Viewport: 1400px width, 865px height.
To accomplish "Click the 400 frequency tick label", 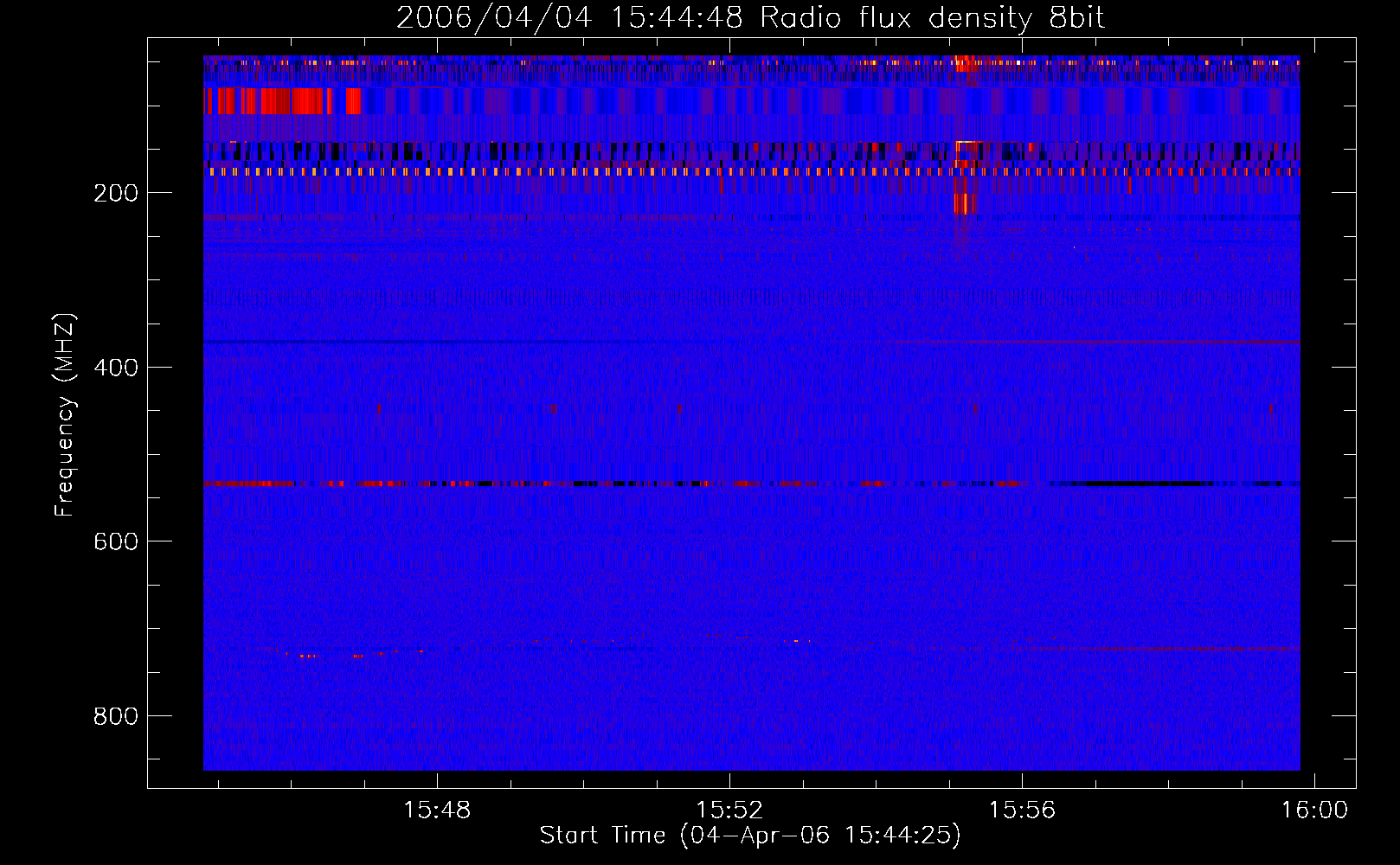I will click(x=116, y=368).
